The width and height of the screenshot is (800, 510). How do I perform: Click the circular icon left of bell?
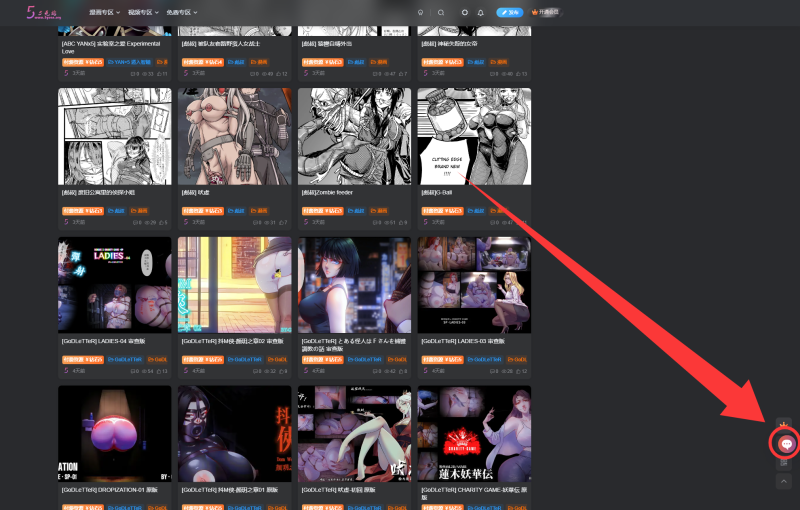(x=464, y=13)
